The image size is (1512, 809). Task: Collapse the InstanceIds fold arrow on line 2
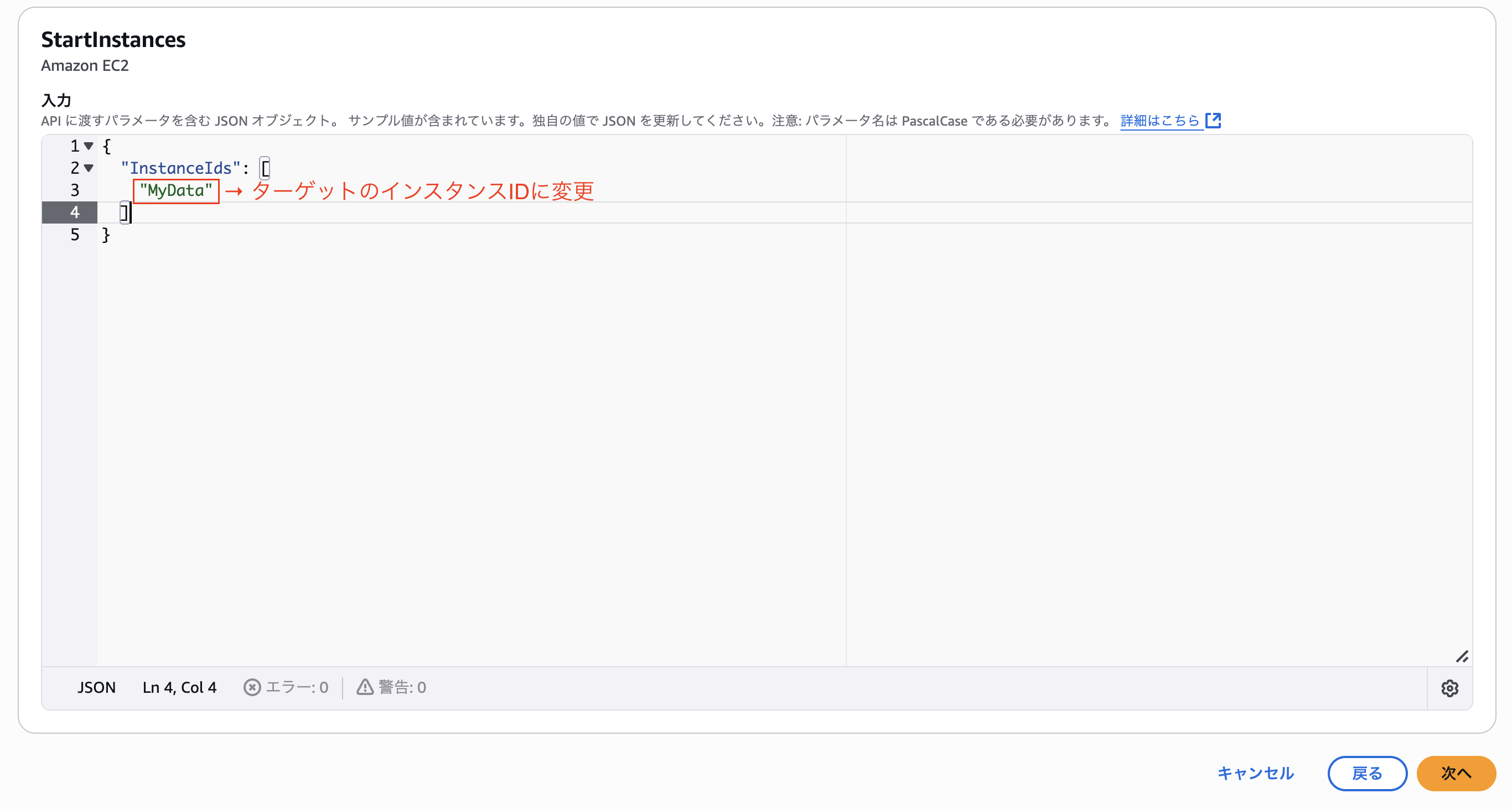89,168
